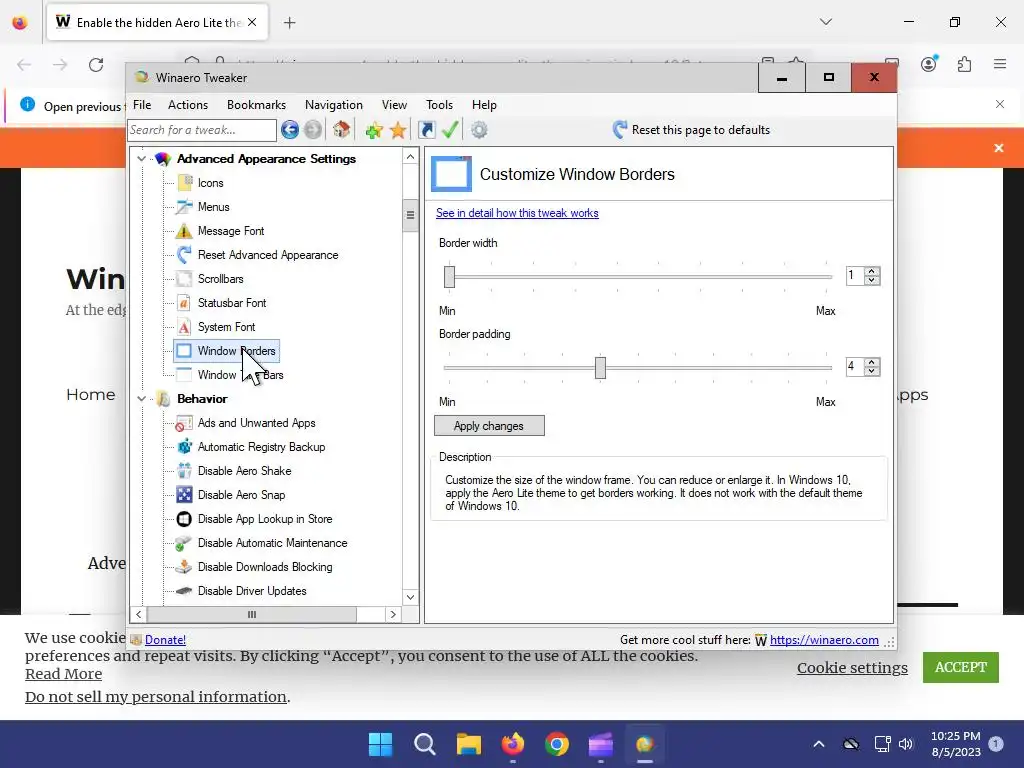Collapse the Behavior group
This screenshot has width=1024, height=768.
click(x=141, y=399)
